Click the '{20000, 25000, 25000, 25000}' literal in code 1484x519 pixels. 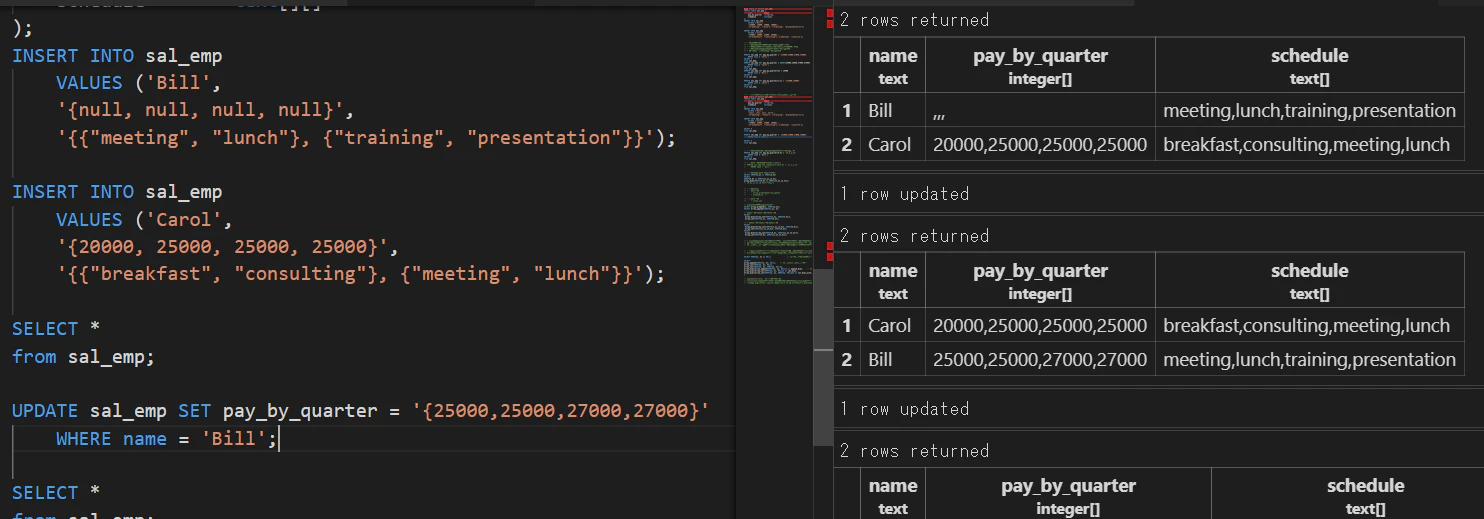227,246
